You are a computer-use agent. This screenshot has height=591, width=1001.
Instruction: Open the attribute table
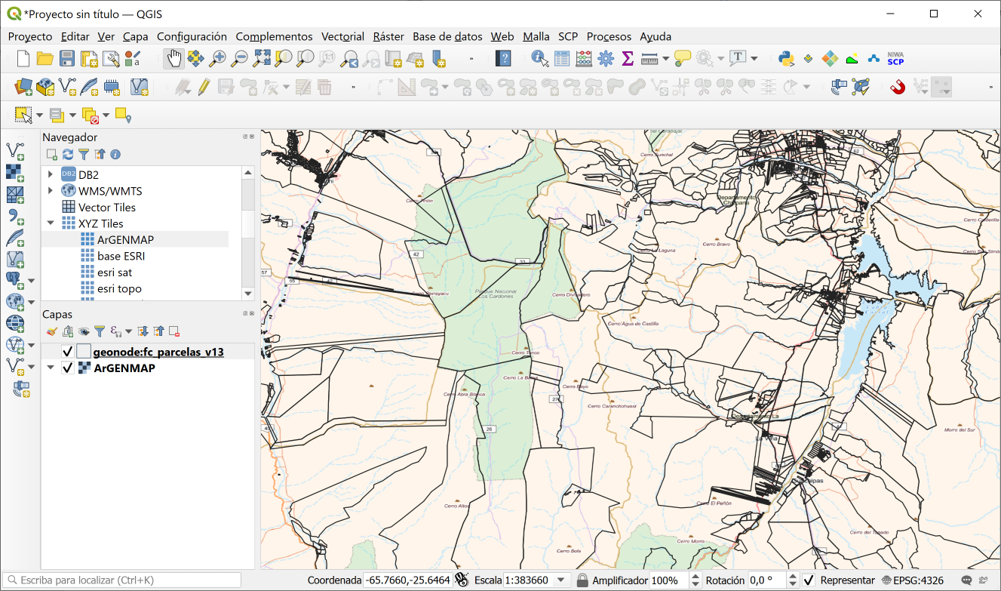pyautogui.click(x=562, y=59)
